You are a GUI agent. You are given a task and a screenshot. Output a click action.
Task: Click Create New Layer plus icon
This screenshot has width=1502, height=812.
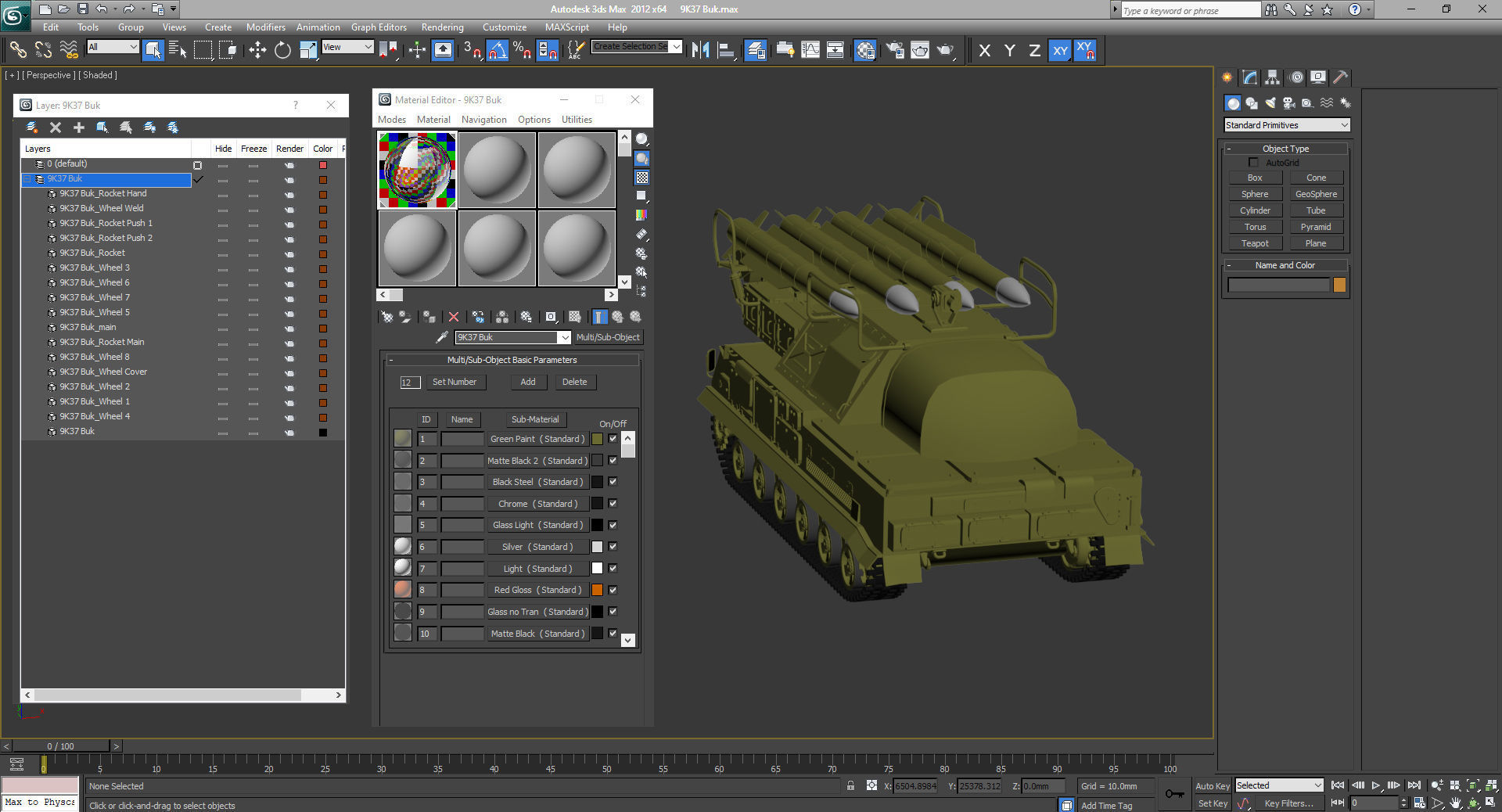coord(78,128)
